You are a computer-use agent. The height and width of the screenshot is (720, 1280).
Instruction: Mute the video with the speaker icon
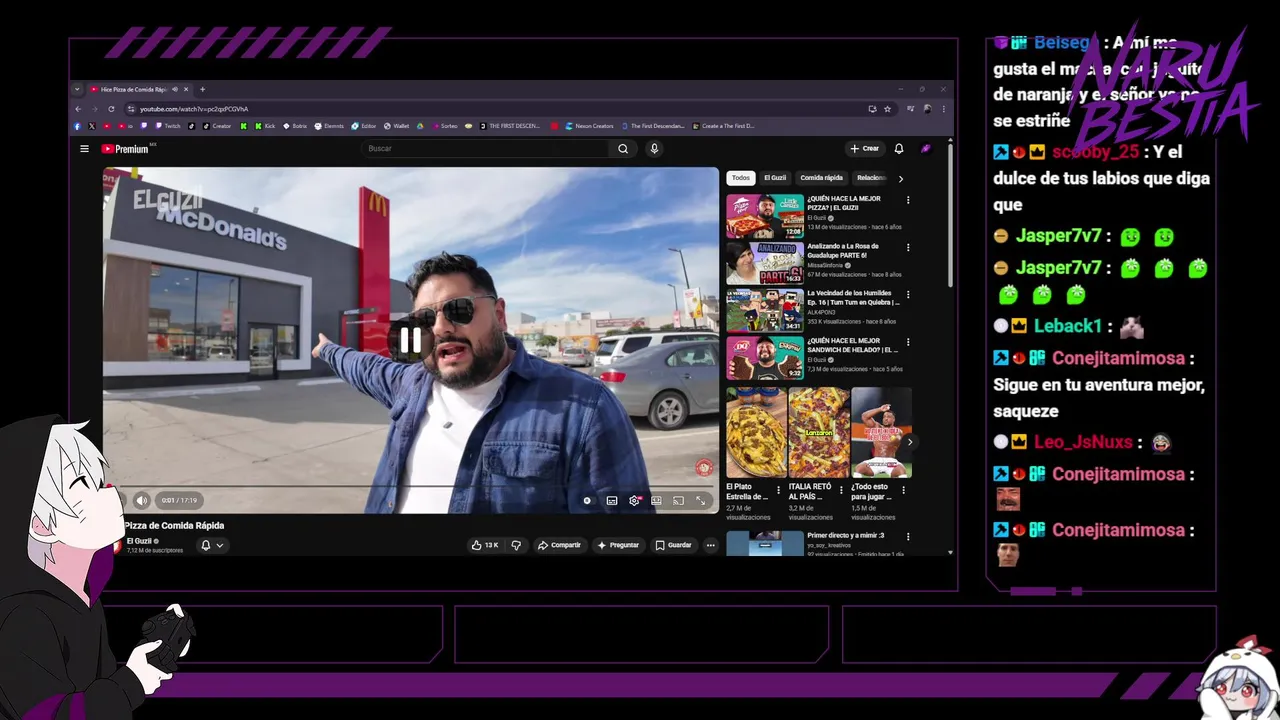coord(142,500)
